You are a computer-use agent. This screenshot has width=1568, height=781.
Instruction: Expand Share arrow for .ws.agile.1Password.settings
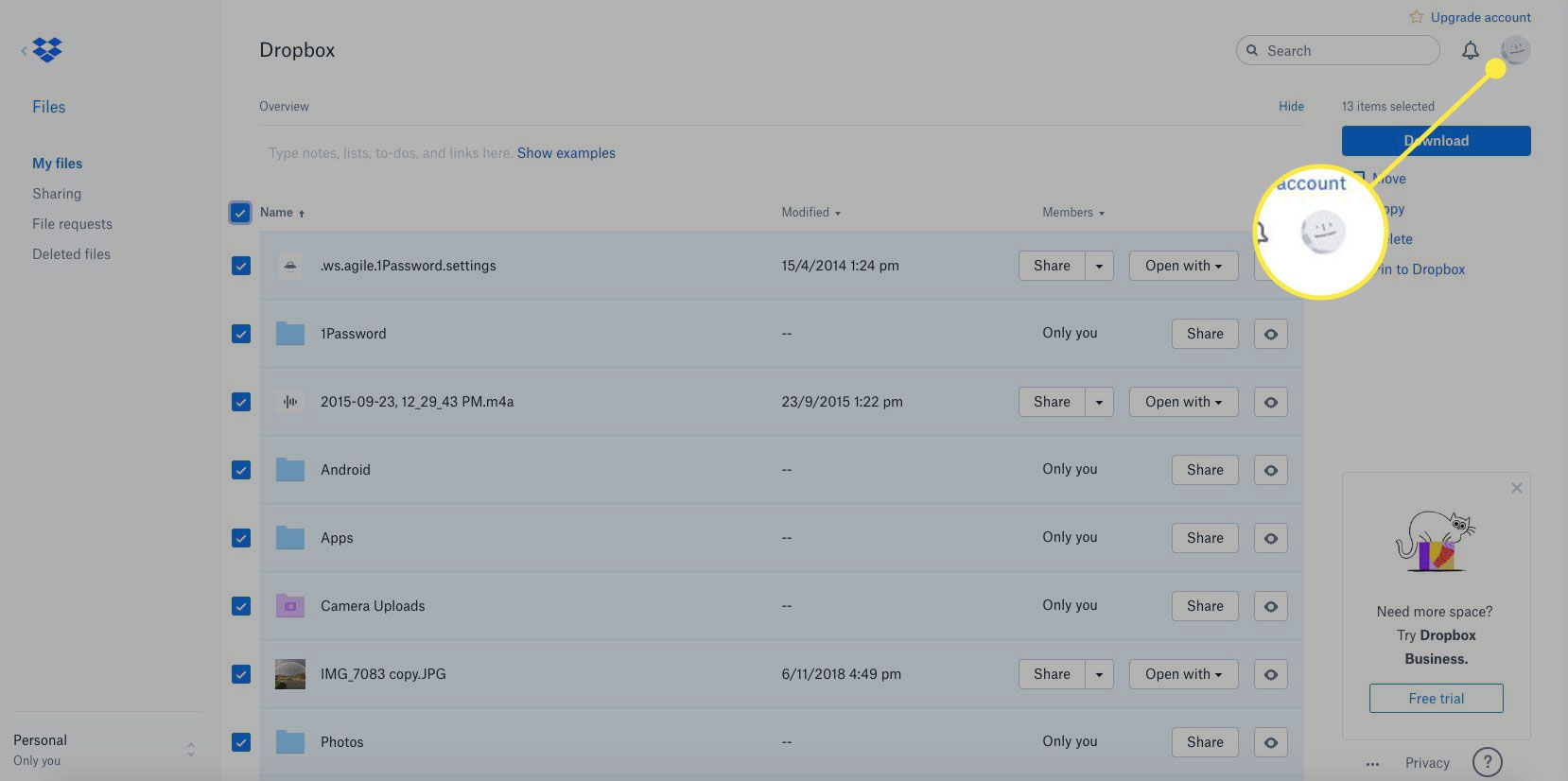(x=1099, y=266)
